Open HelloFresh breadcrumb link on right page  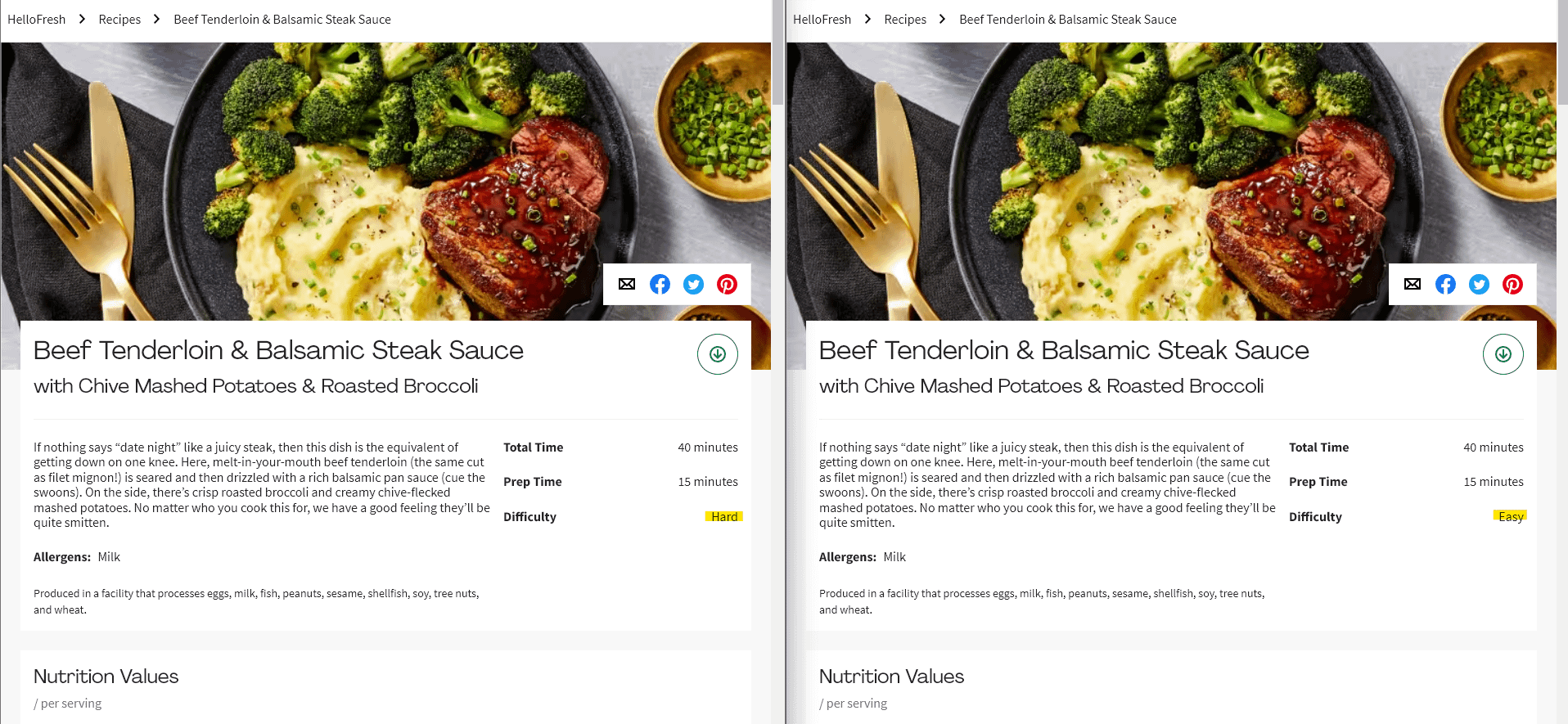822,20
